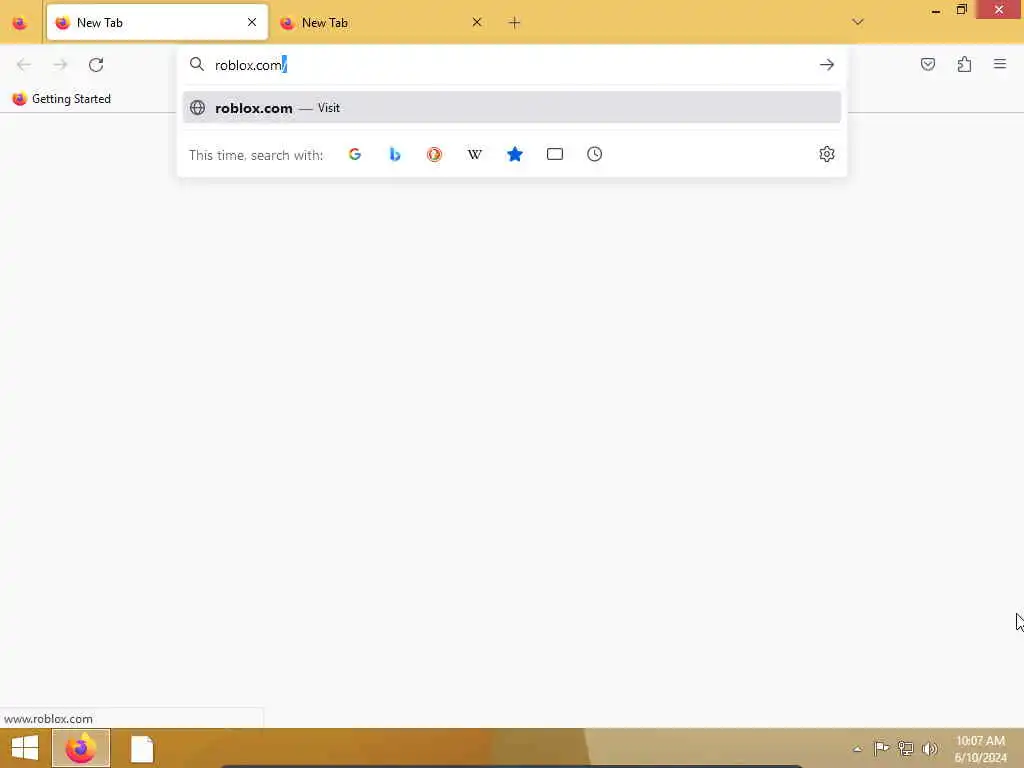
Task: Click the address bar containing roblox.com
Action: tap(512, 65)
